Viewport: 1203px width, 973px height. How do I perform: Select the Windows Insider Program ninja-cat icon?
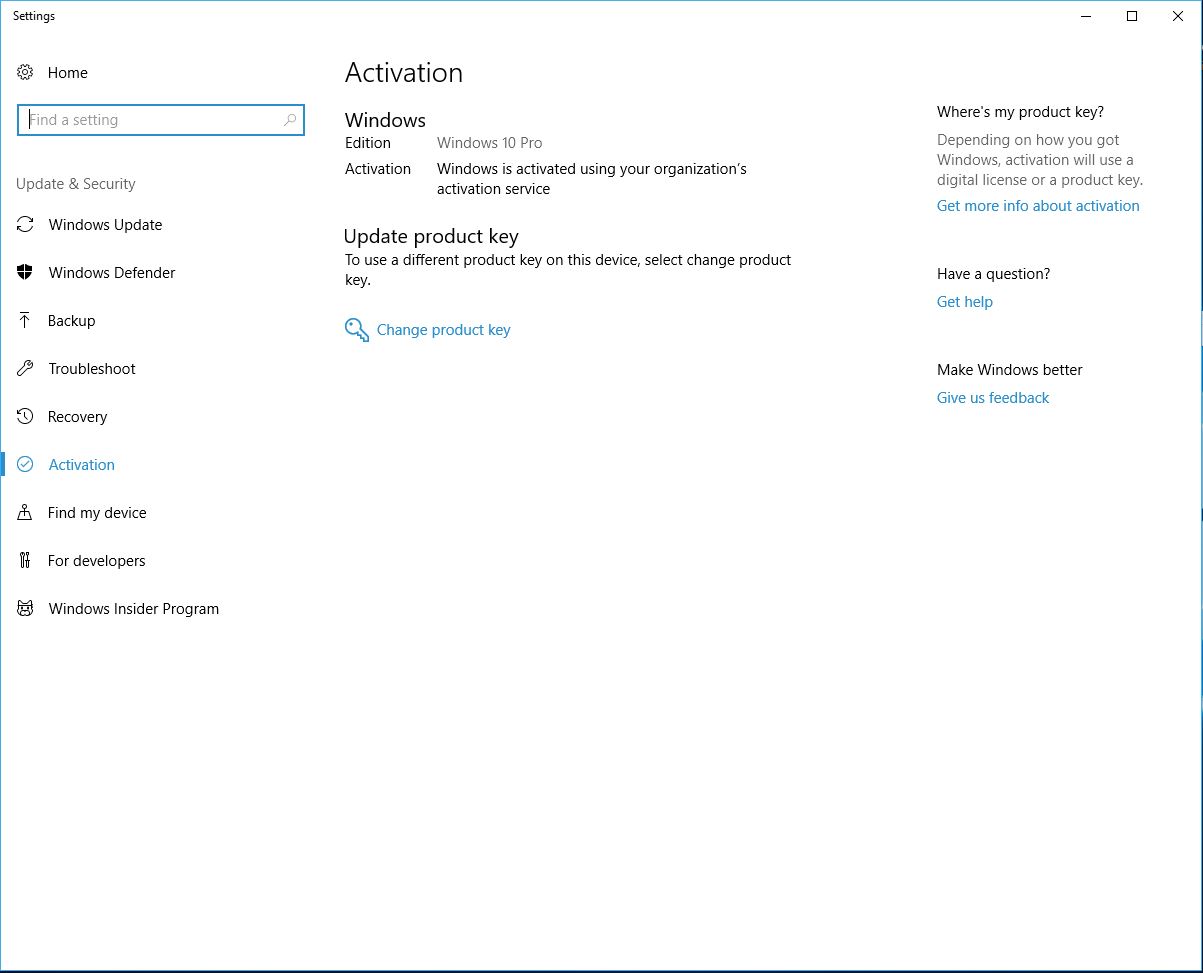(25, 608)
